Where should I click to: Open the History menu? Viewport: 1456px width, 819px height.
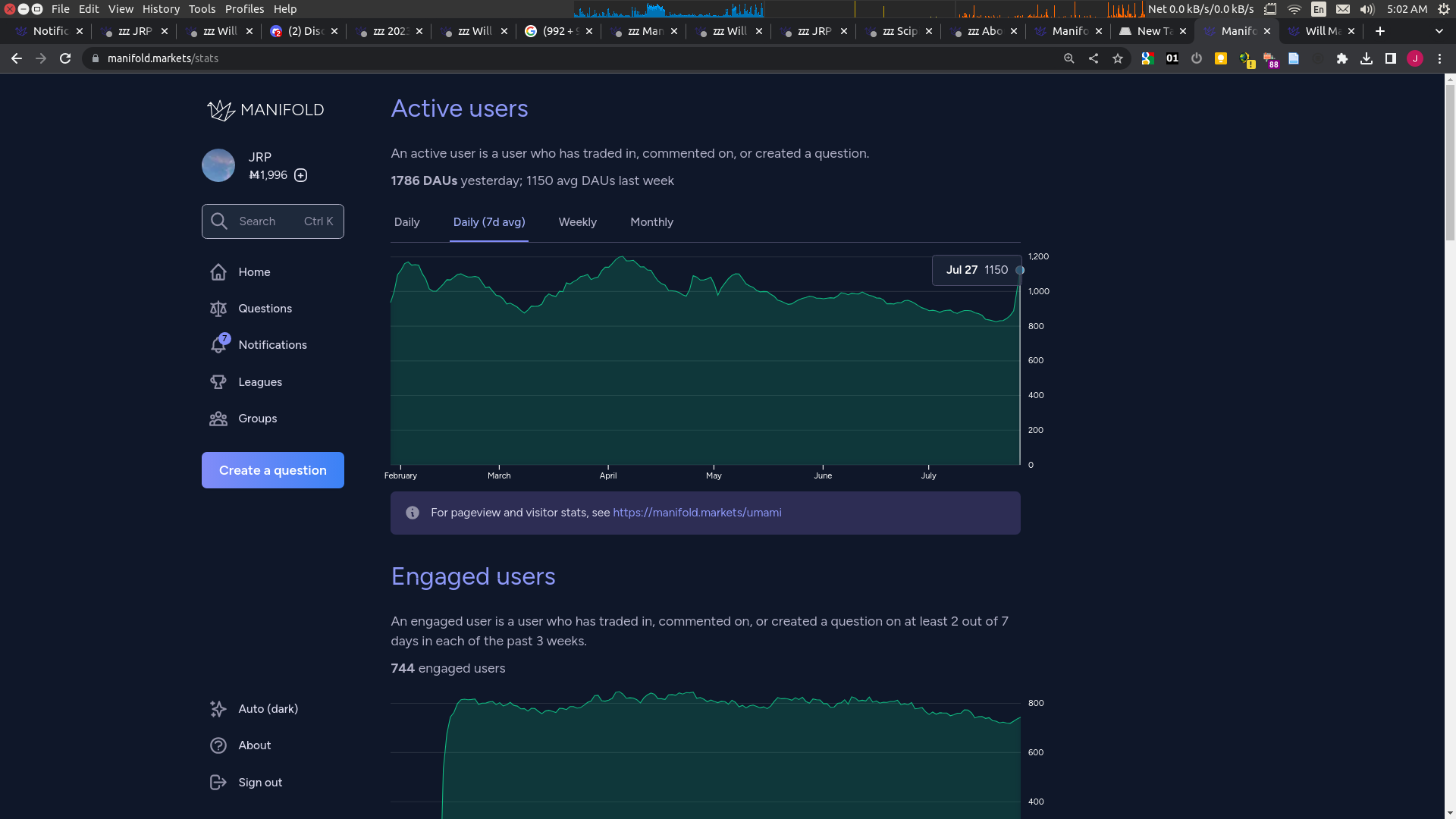pyautogui.click(x=161, y=9)
